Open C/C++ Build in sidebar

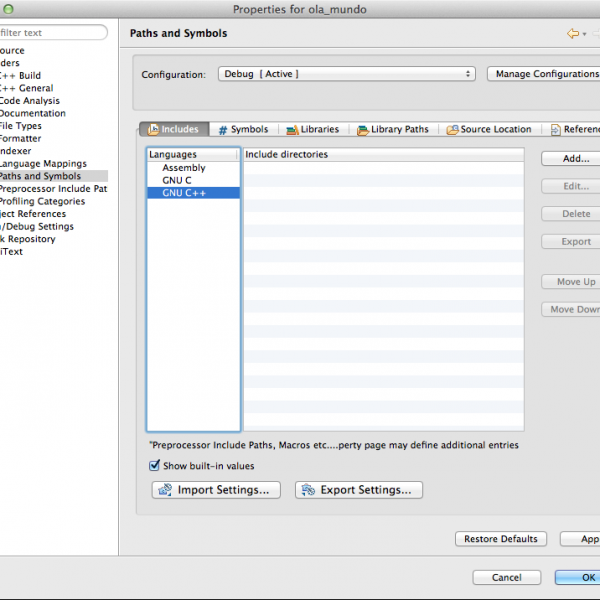point(20,75)
